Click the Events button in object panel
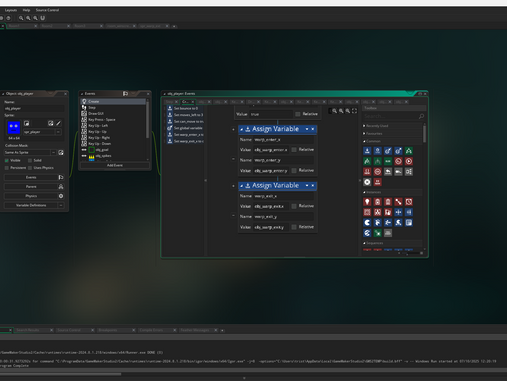The width and height of the screenshot is (507, 381). pos(31,177)
